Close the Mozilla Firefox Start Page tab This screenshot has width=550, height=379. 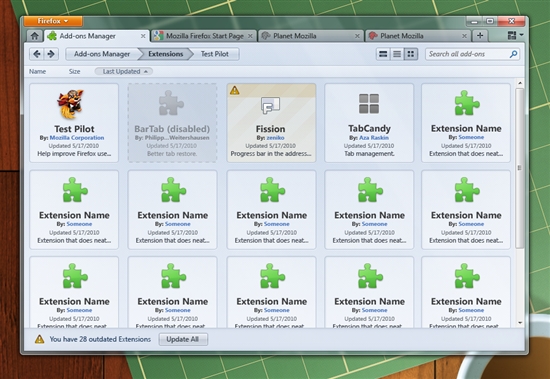(250, 36)
